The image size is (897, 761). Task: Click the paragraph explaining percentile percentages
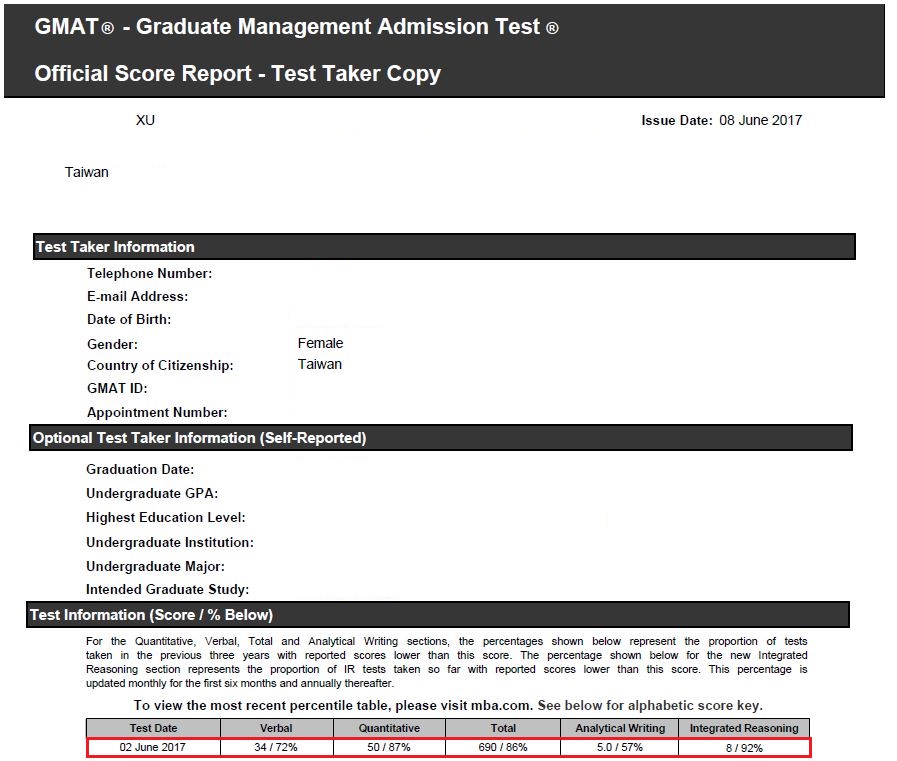446,662
